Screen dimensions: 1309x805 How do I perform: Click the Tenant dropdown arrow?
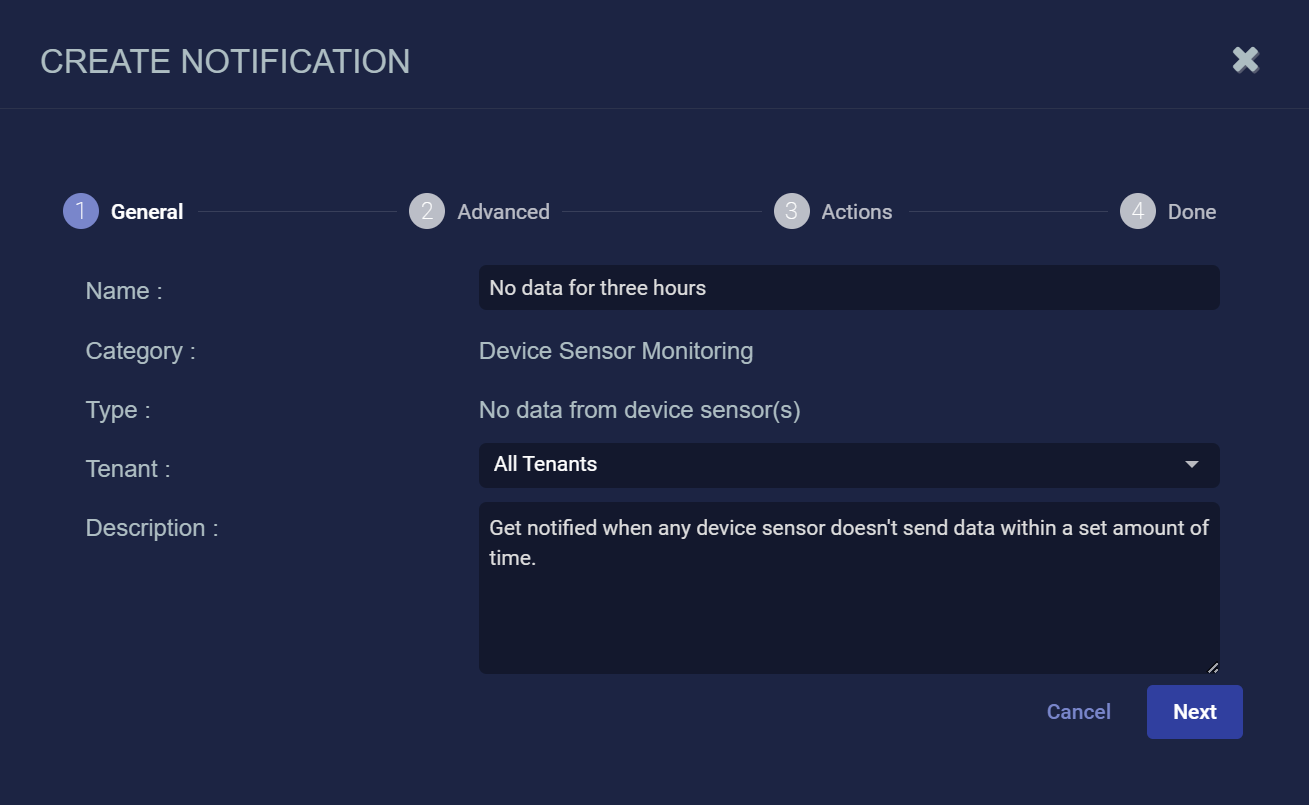click(1191, 465)
